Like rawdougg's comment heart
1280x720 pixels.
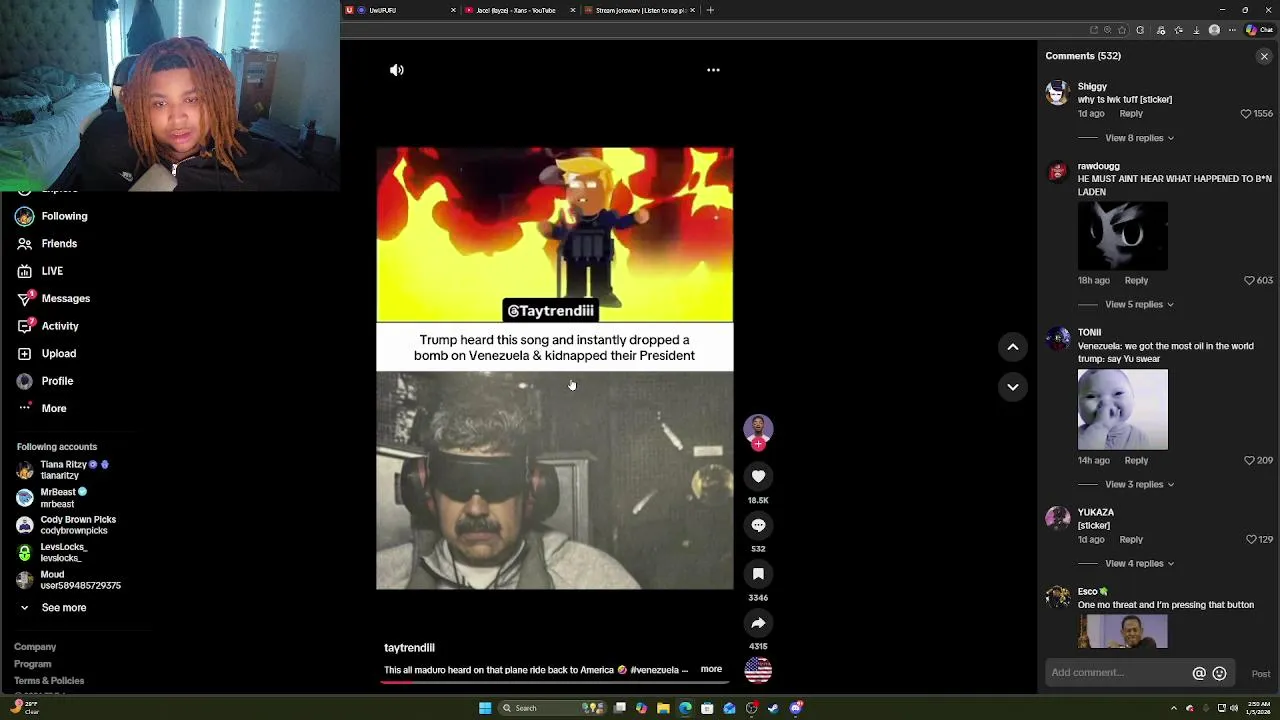pos(1250,281)
